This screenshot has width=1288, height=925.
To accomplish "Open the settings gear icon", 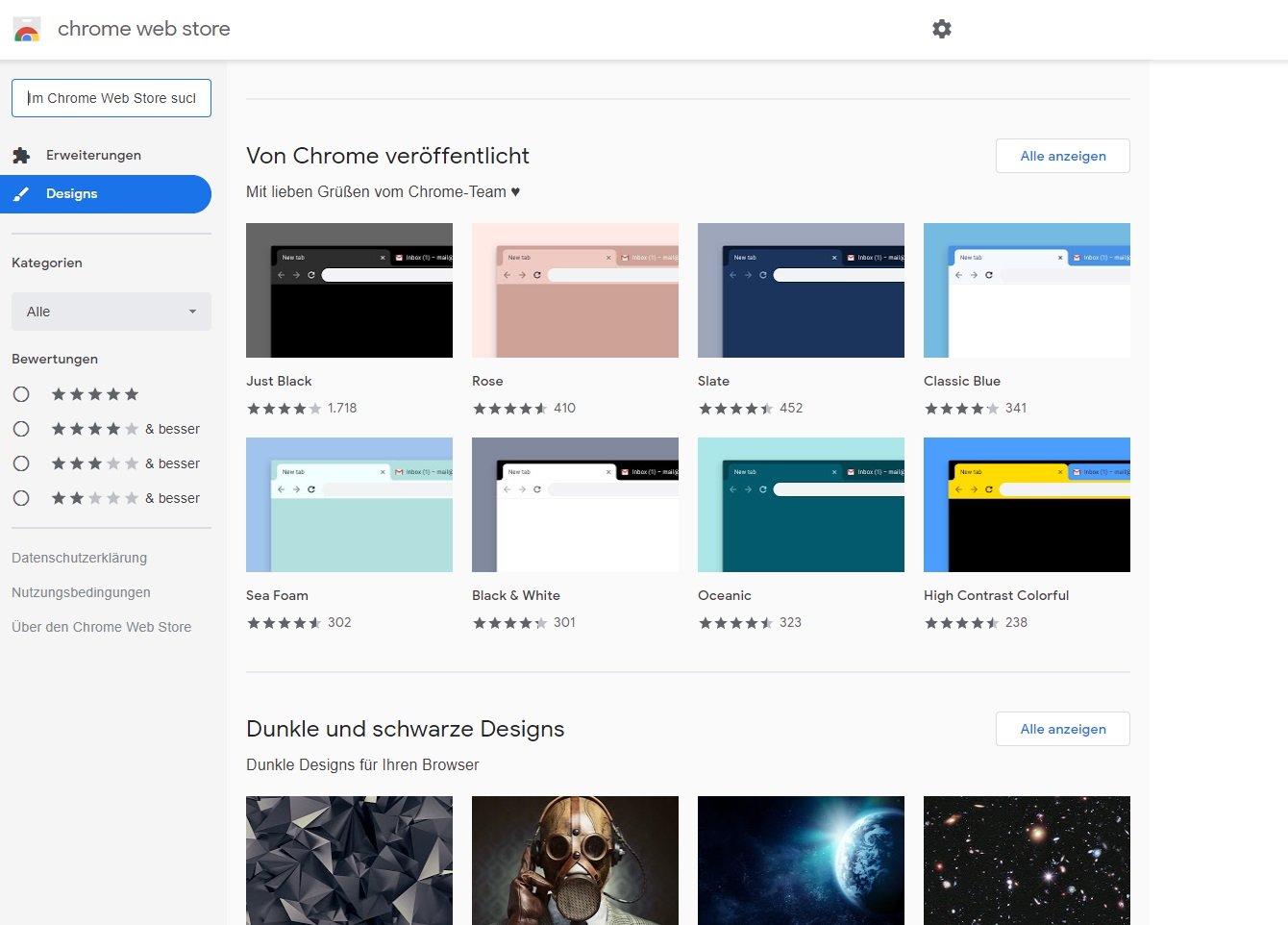I will tap(942, 29).
